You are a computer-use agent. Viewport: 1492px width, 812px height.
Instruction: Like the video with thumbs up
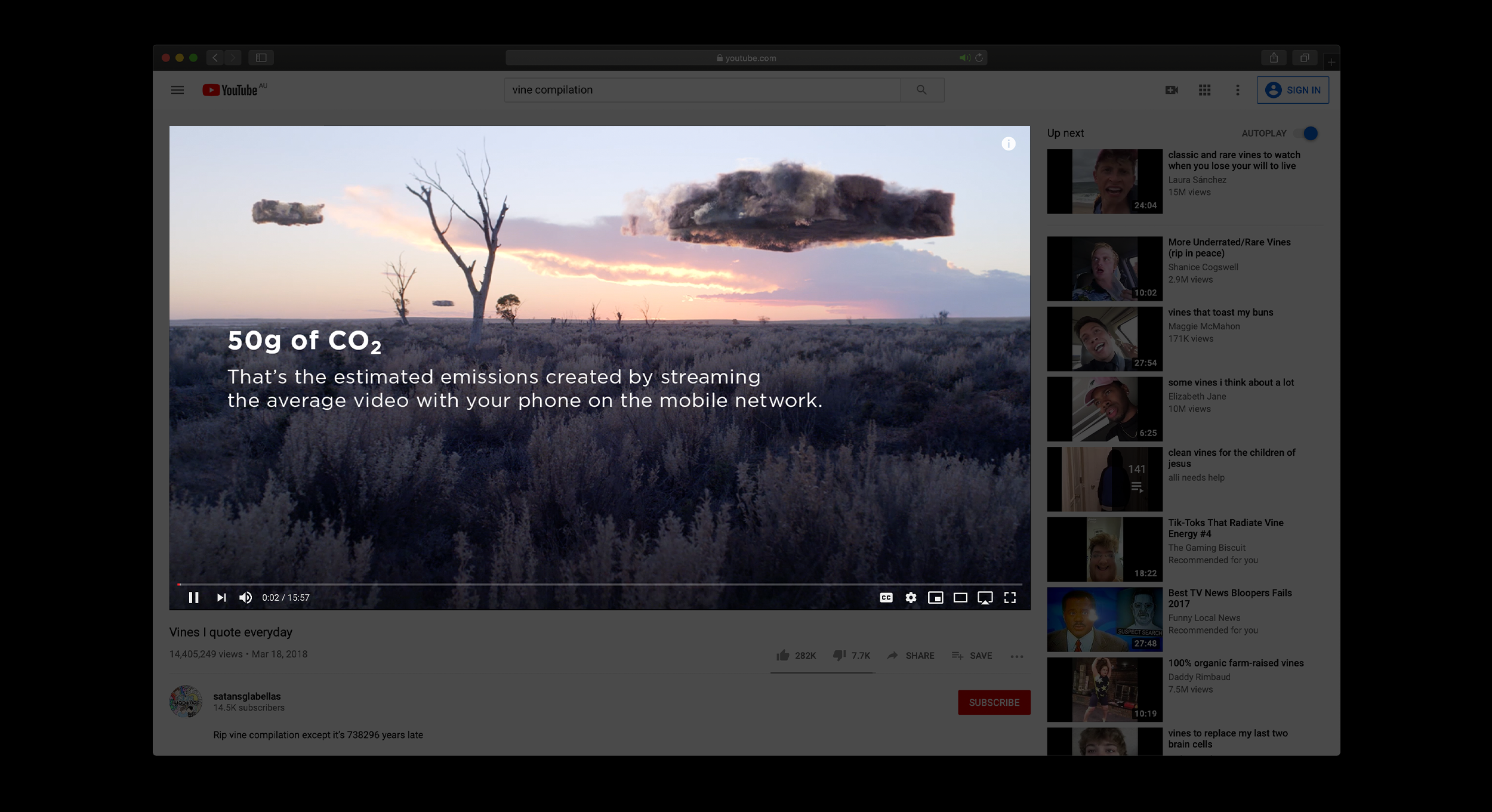tap(783, 655)
